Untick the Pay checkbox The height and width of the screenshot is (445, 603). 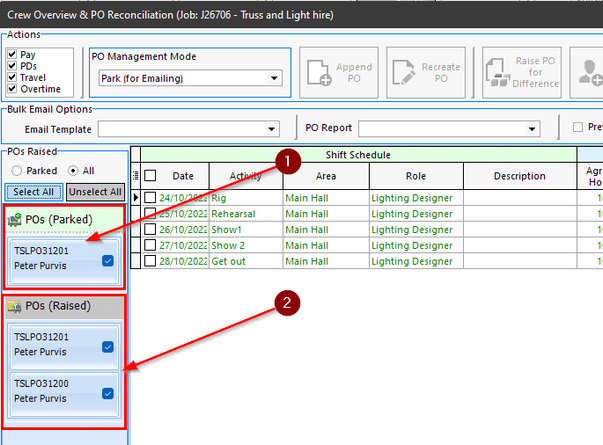12,53
